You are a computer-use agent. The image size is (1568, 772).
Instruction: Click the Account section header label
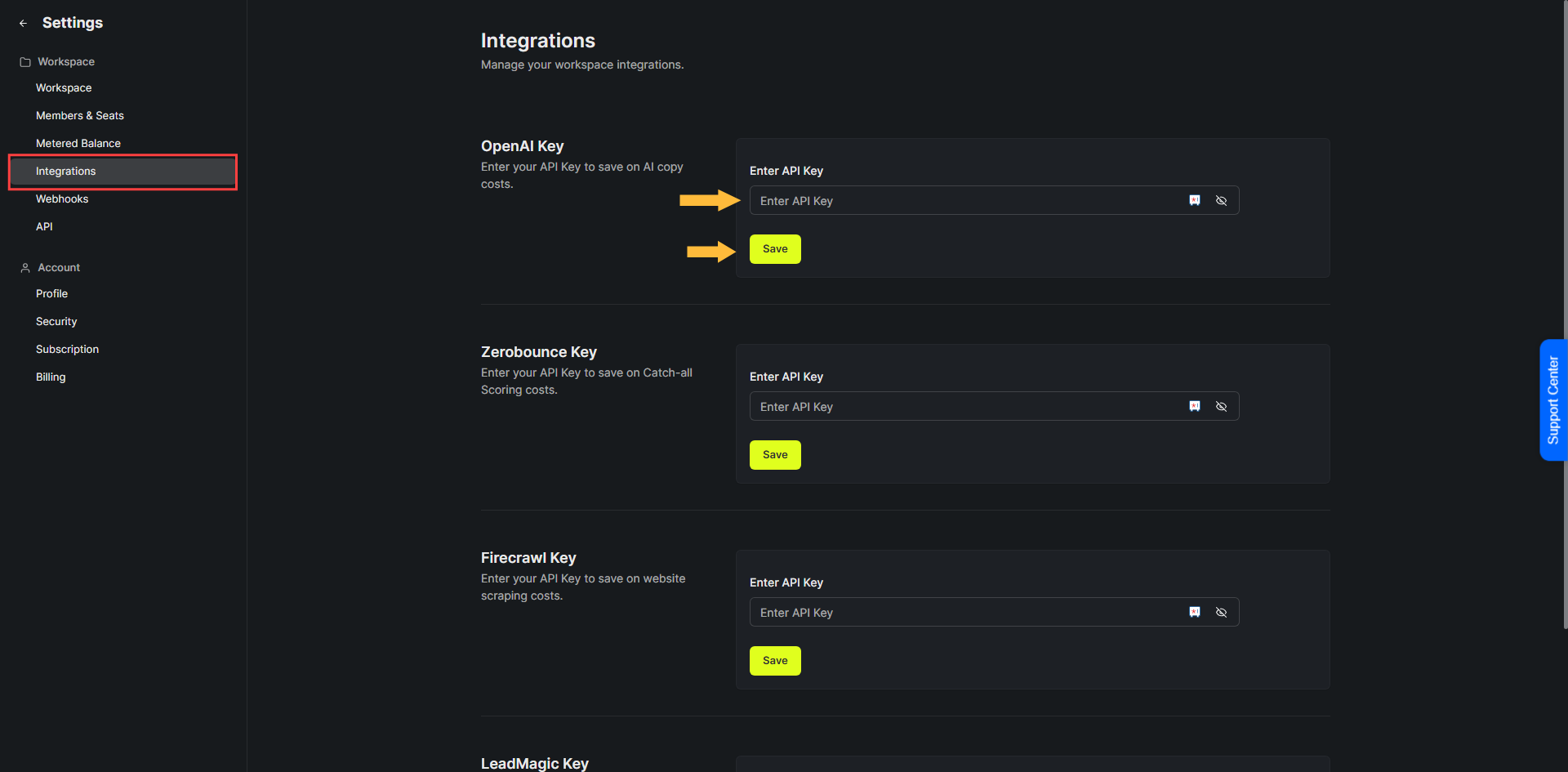pos(59,268)
